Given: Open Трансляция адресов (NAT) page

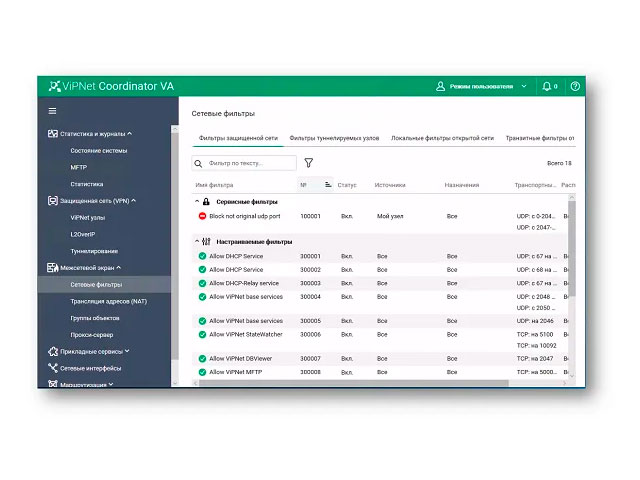Looking at the screenshot, I should tap(108, 301).
